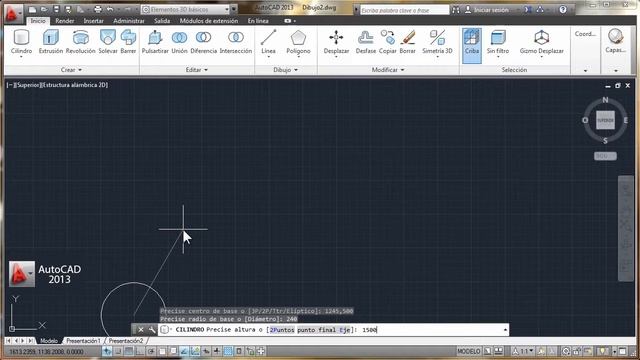Click the customize wrench in command line

(151, 329)
